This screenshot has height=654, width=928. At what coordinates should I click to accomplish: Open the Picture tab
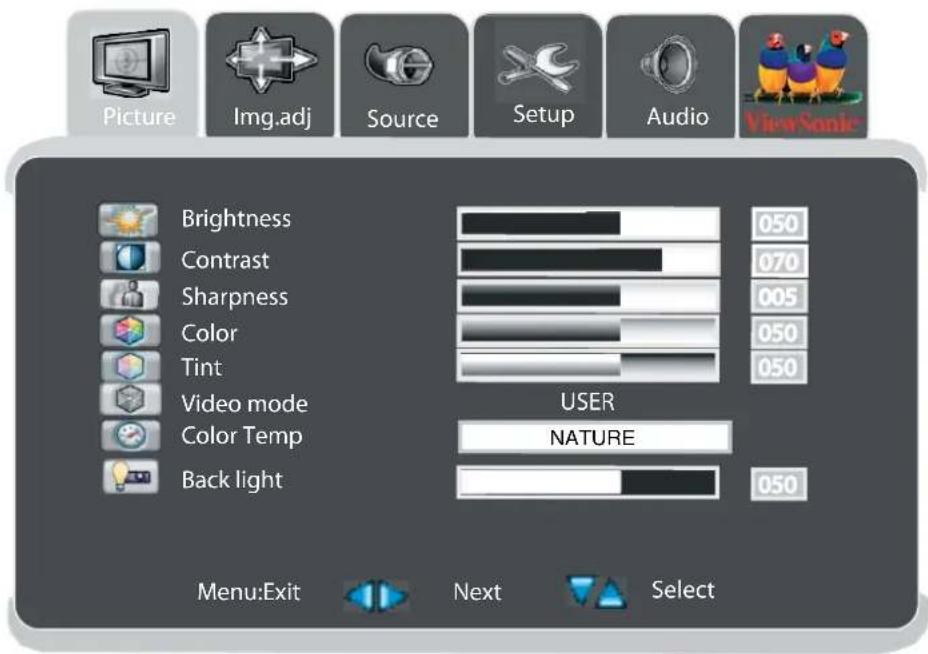click(x=133, y=75)
